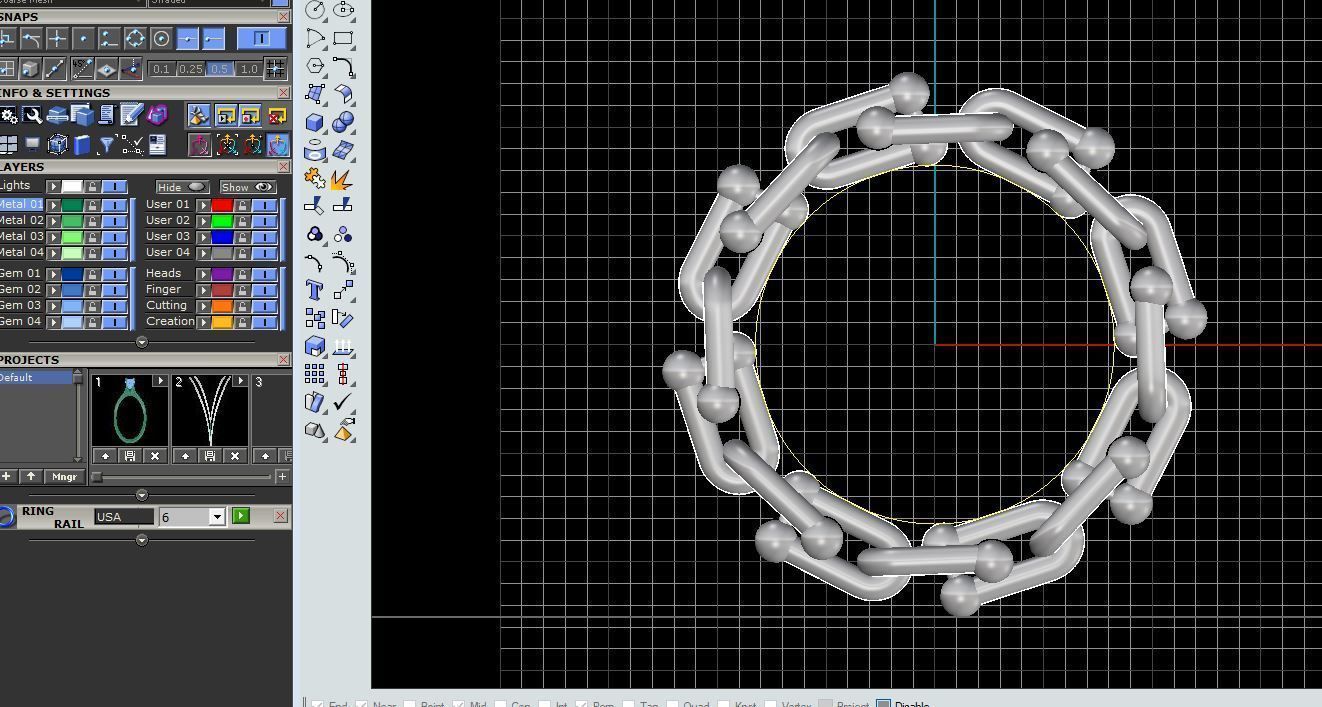Run the Ring Rail green play button
The height and width of the screenshot is (707, 1322).
pos(241,516)
